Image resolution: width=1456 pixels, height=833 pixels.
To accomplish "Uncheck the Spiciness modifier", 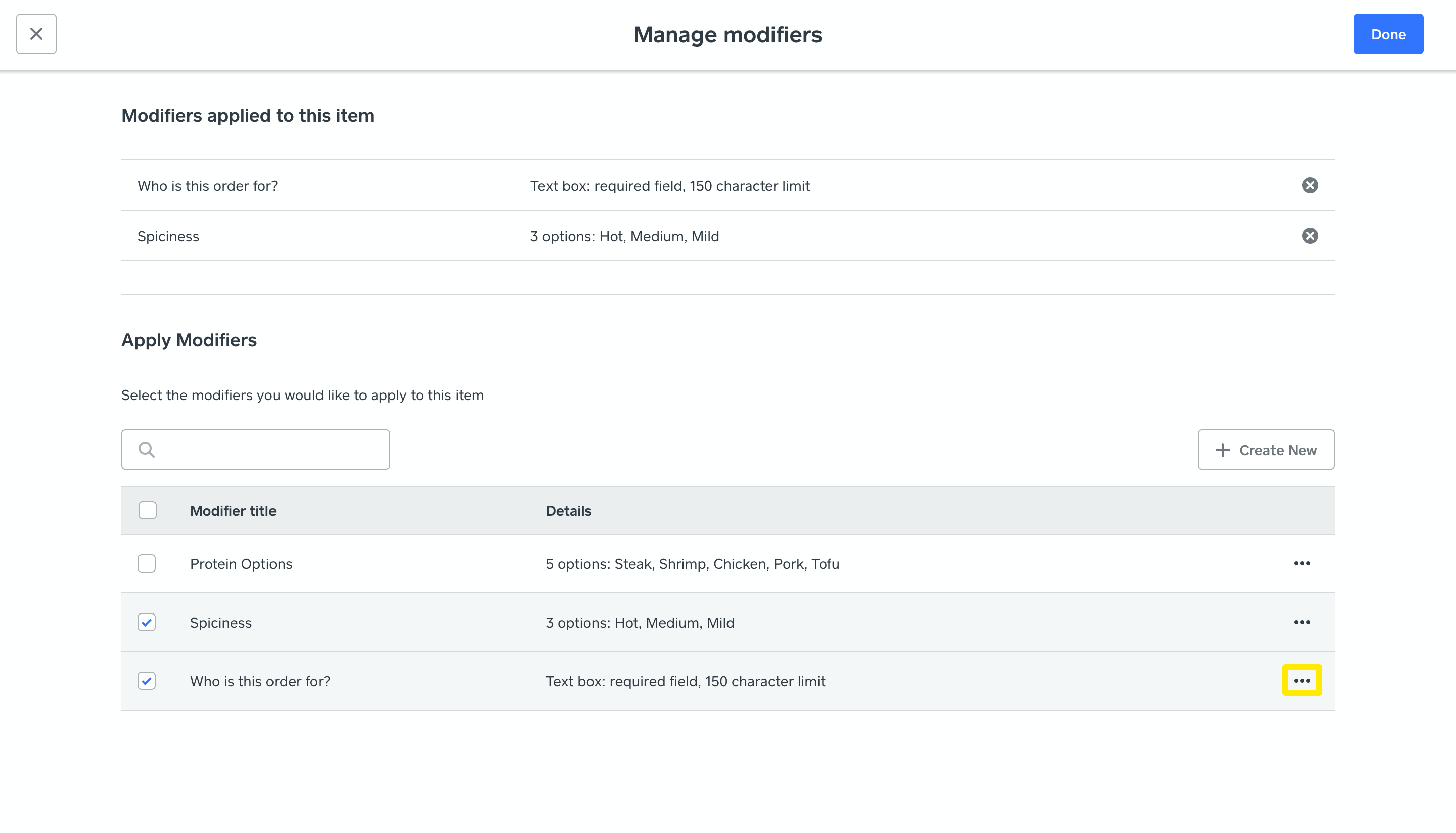I will pyautogui.click(x=147, y=623).
